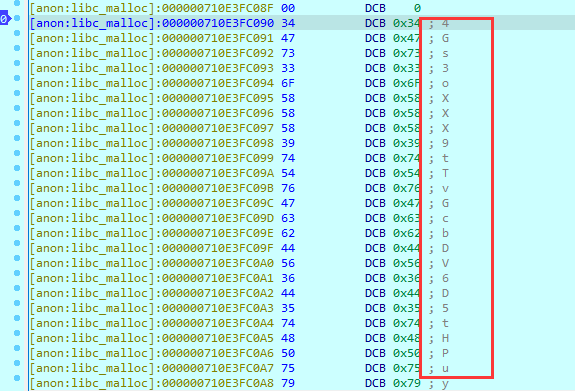Click comment 3 on row 000000710E3FC093
The width and height of the screenshot is (575, 391).
[445, 68]
